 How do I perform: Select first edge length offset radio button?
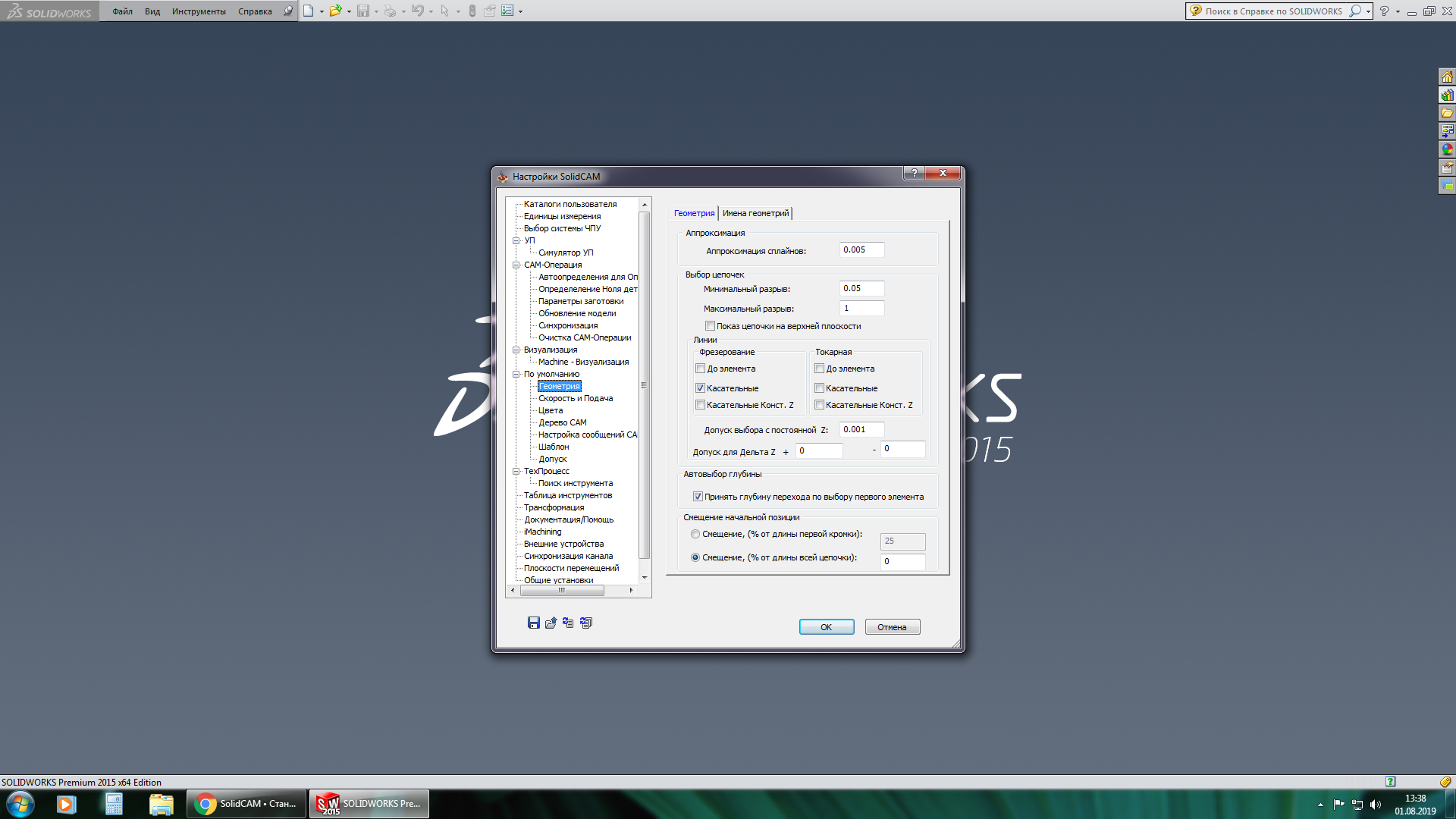point(695,534)
